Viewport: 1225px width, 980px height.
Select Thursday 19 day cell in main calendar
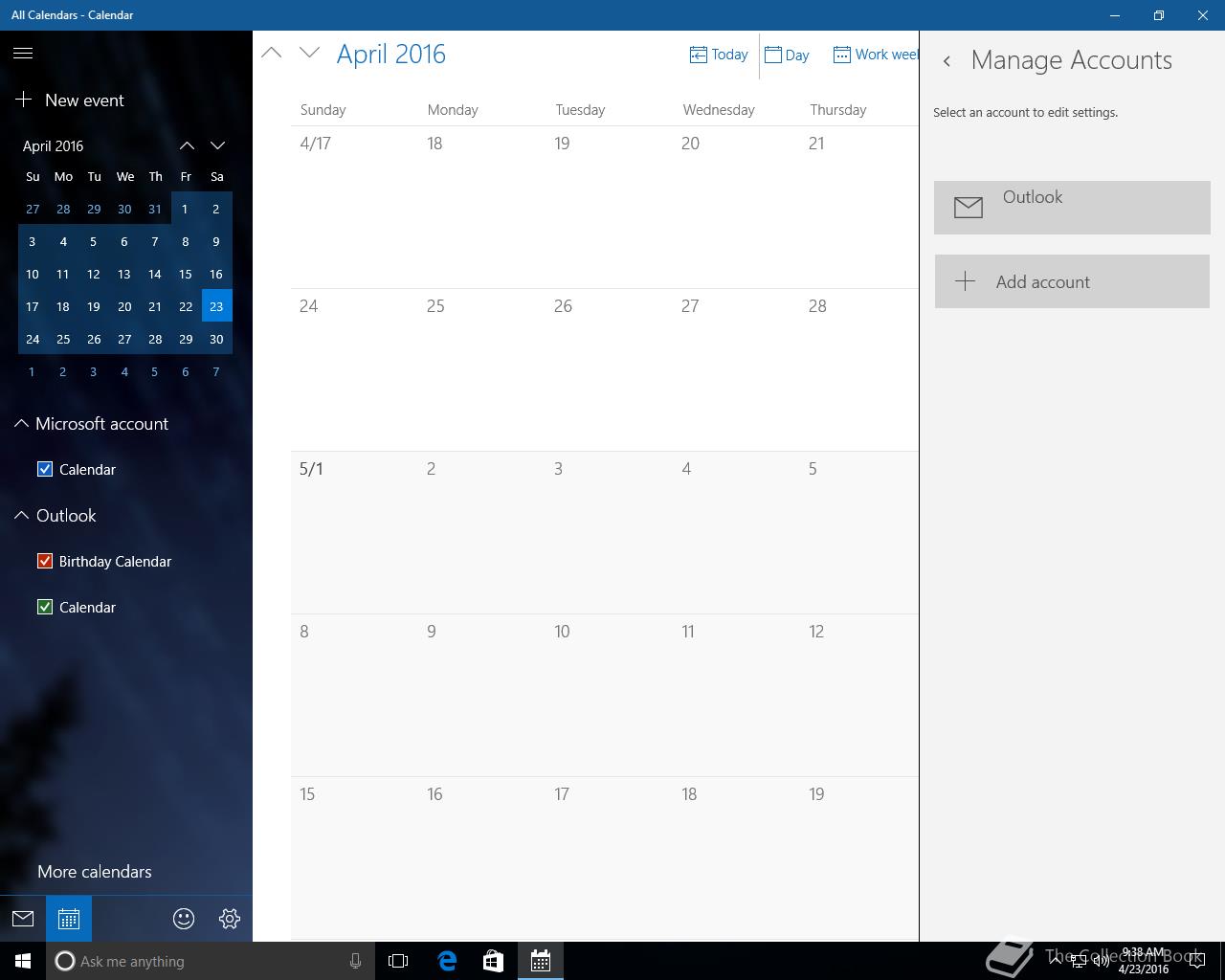(x=859, y=857)
